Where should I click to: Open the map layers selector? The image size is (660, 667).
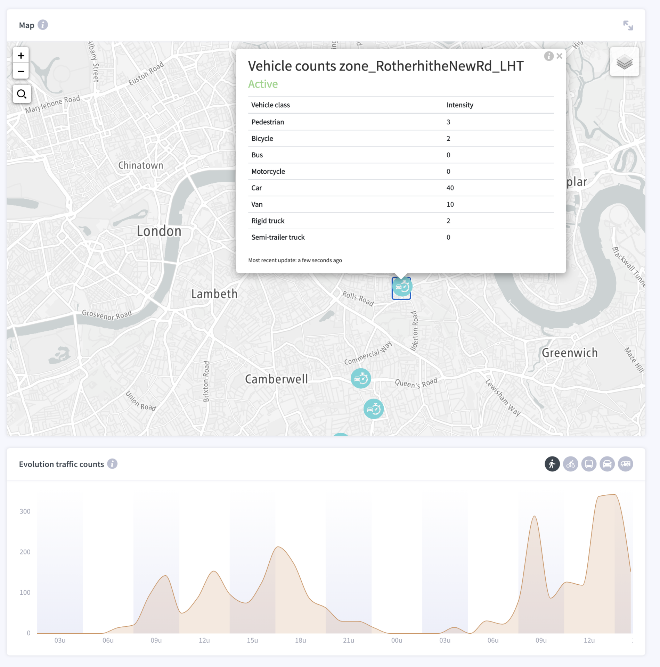pos(624,62)
